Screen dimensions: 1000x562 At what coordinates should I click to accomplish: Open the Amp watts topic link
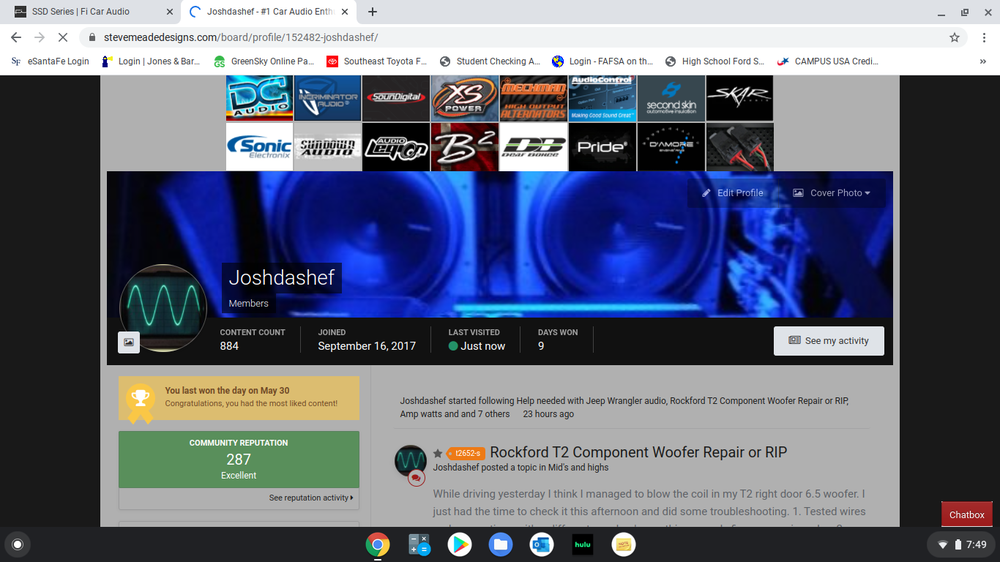coord(421,414)
